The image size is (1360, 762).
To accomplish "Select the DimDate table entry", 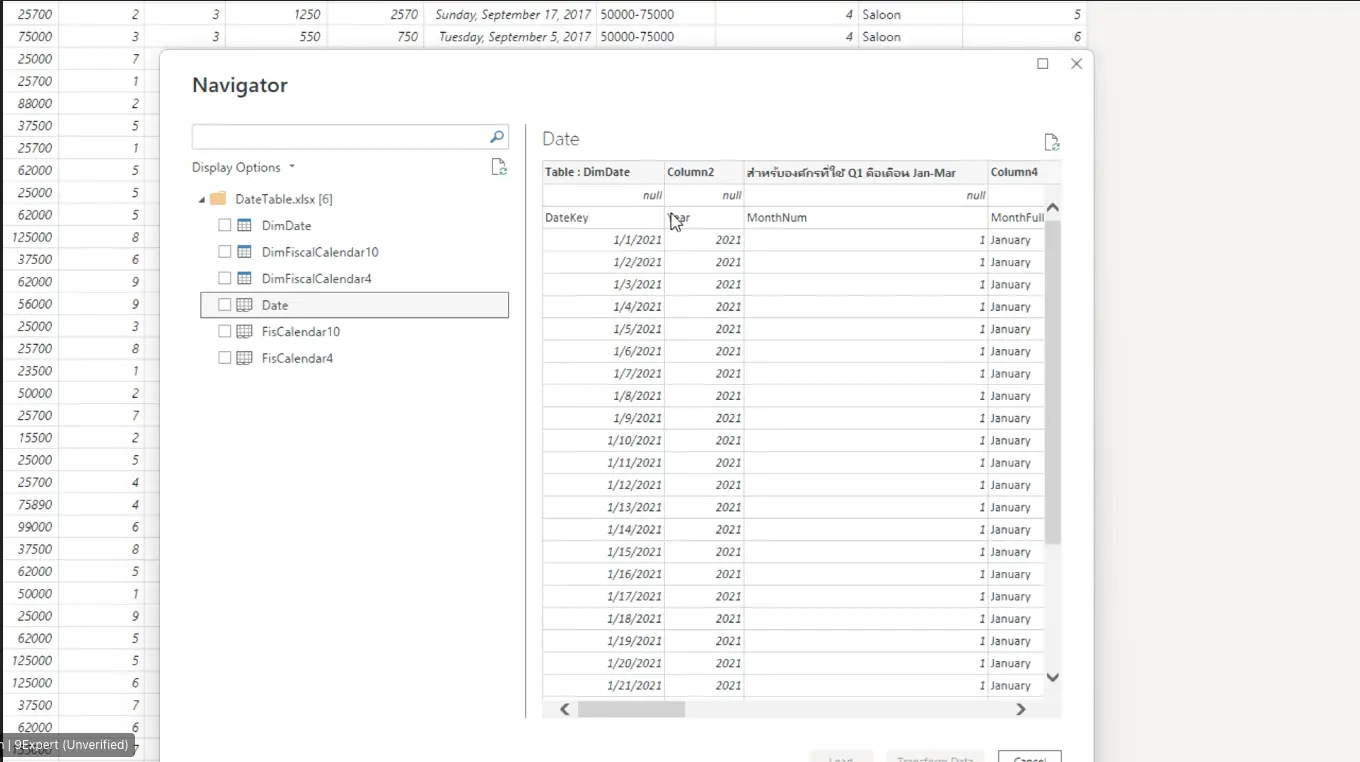I will (286, 226).
